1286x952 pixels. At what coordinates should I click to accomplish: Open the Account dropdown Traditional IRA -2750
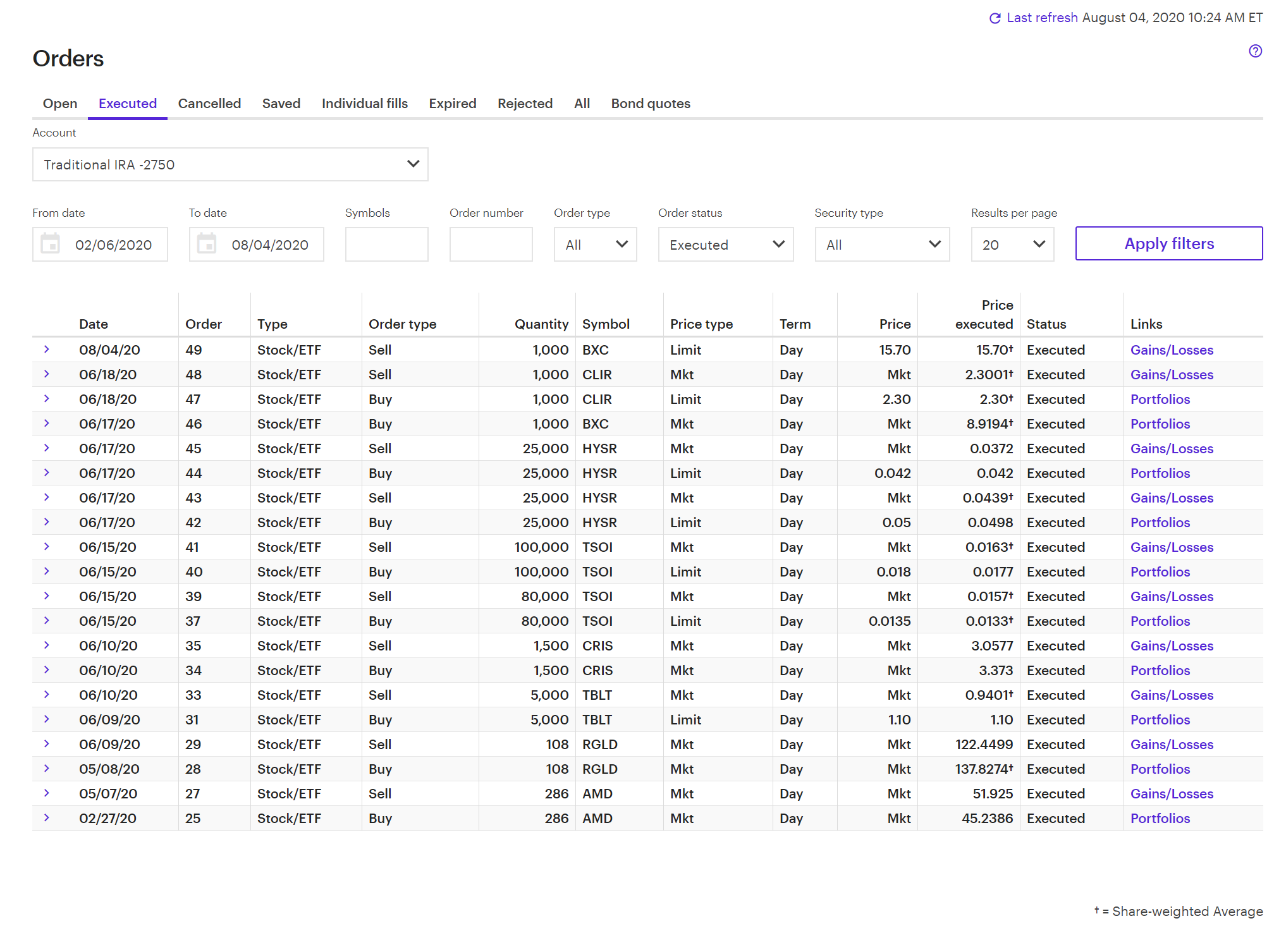pos(230,164)
